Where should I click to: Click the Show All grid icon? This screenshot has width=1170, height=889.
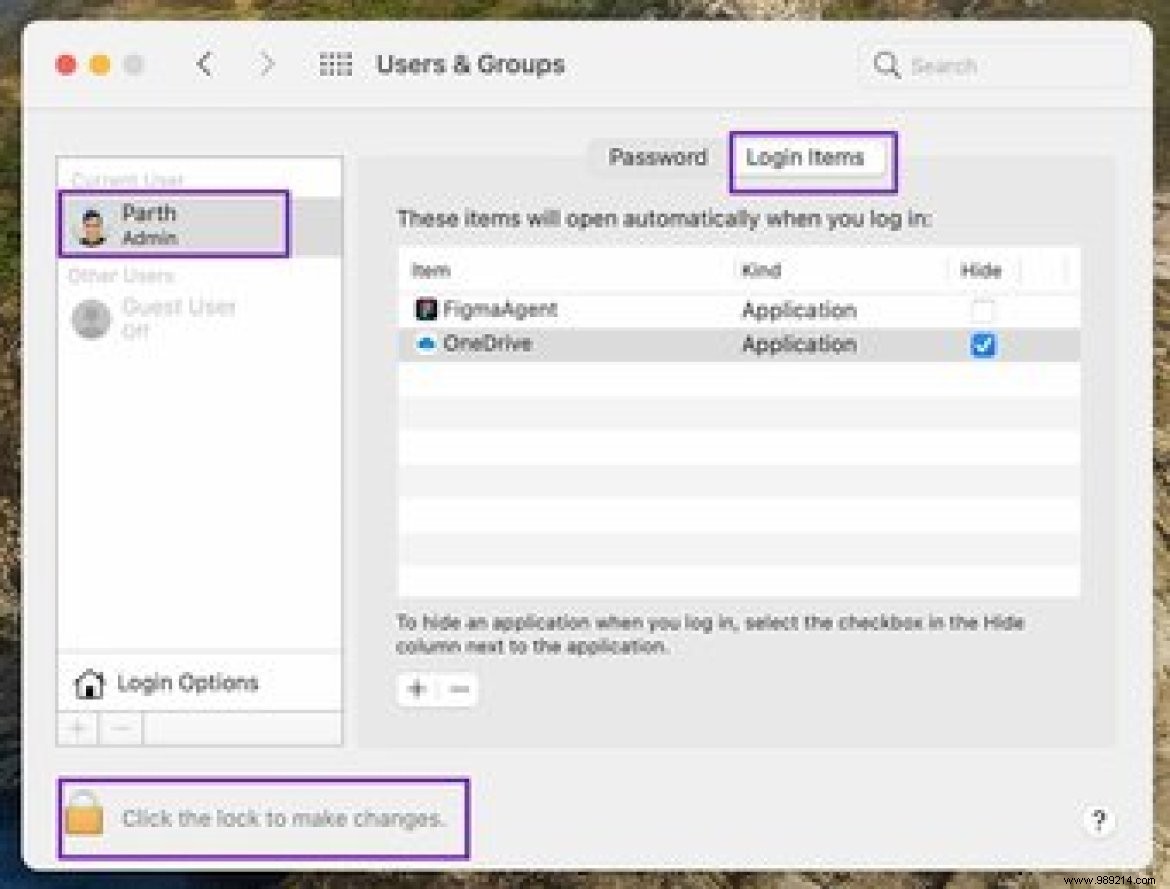pyautogui.click(x=335, y=63)
